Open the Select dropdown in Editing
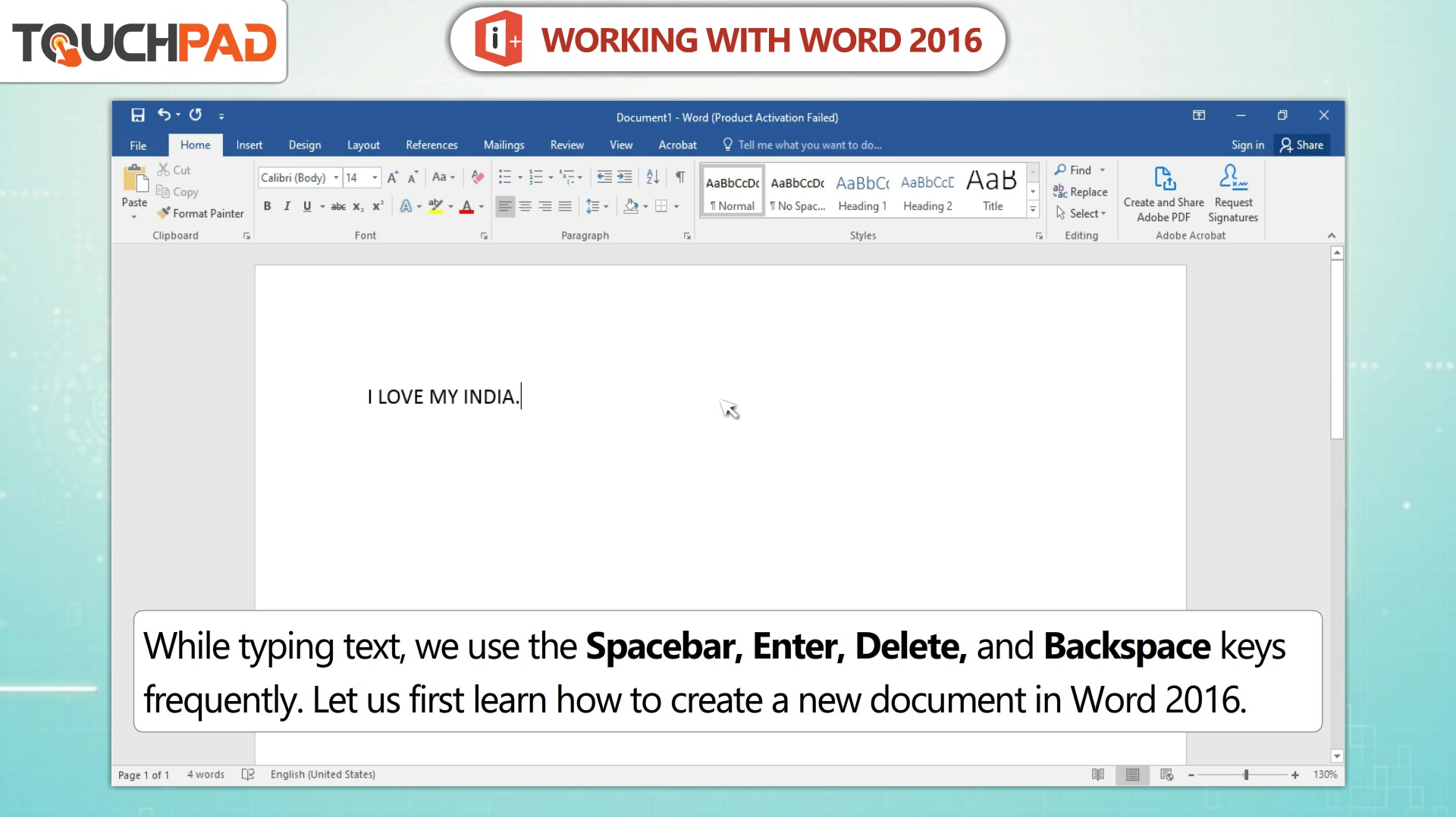Image resolution: width=1456 pixels, height=817 pixels. click(1081, 214)
